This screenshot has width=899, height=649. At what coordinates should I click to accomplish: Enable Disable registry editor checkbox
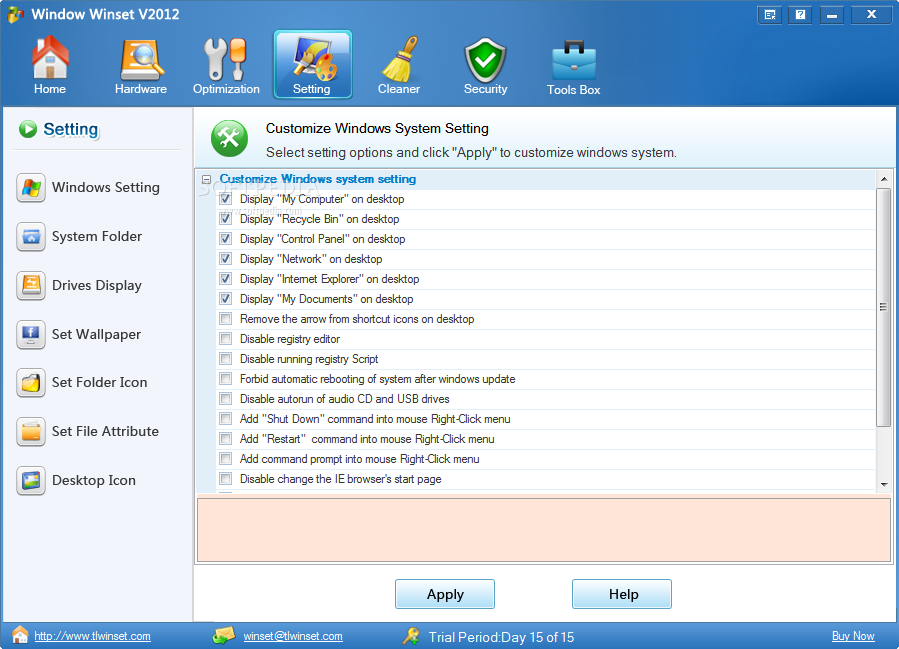226,339
